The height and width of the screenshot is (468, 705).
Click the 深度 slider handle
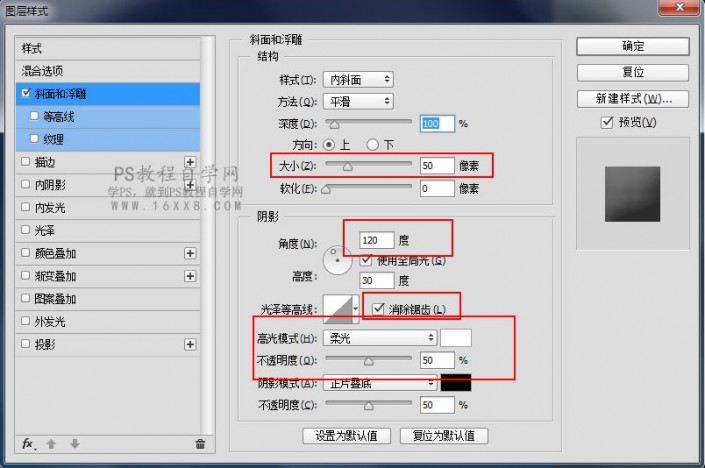[335, 125]
